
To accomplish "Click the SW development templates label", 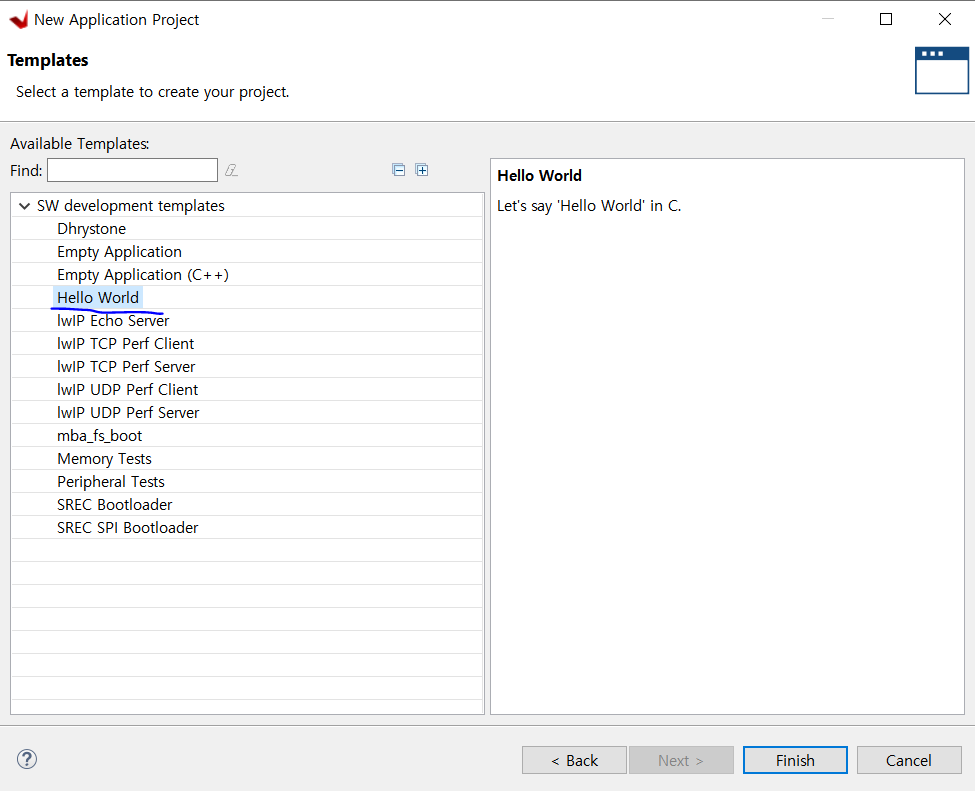I will pos(131,206).
